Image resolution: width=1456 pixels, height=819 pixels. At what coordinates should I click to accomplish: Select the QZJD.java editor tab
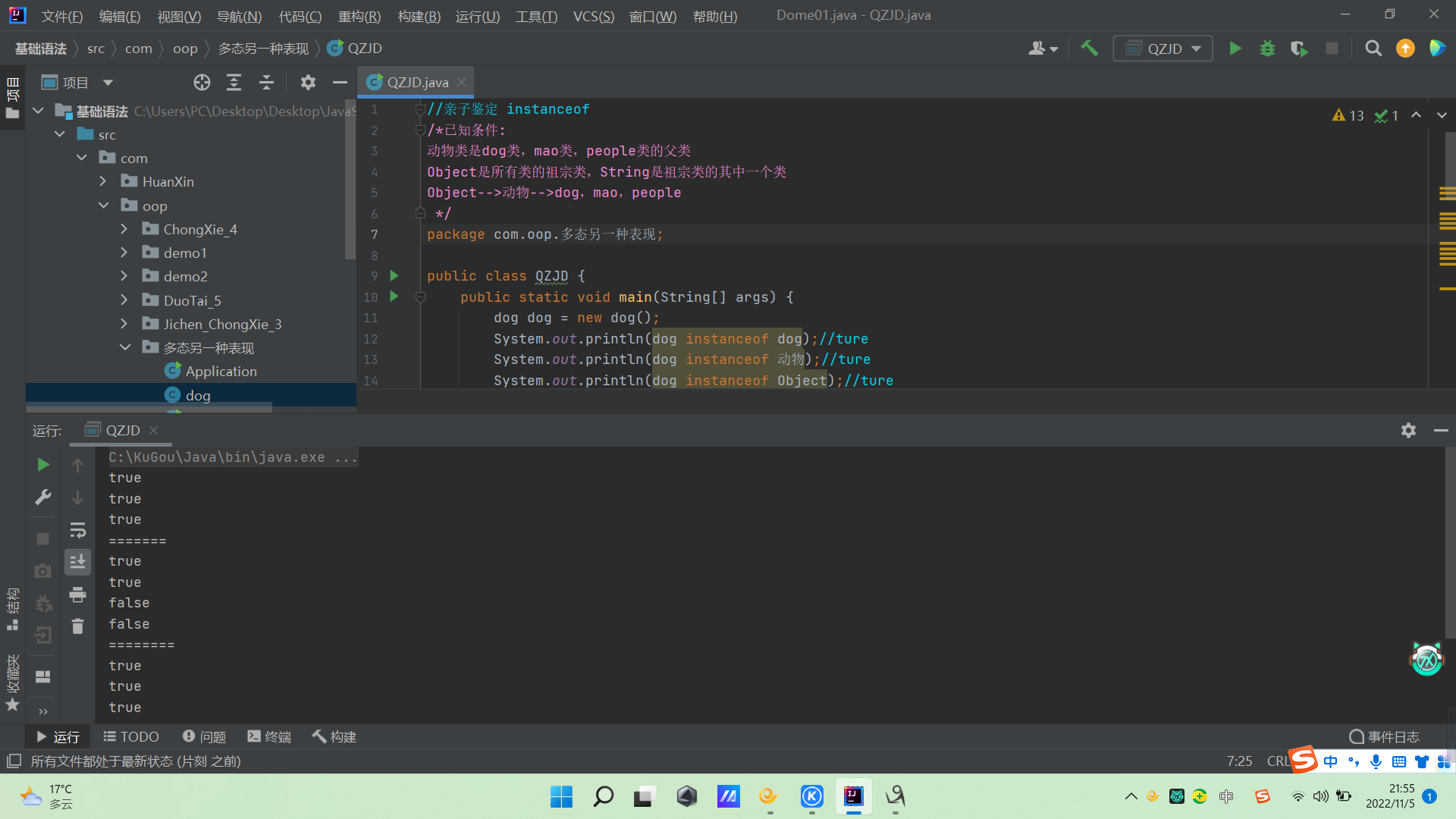coord(416,83)
